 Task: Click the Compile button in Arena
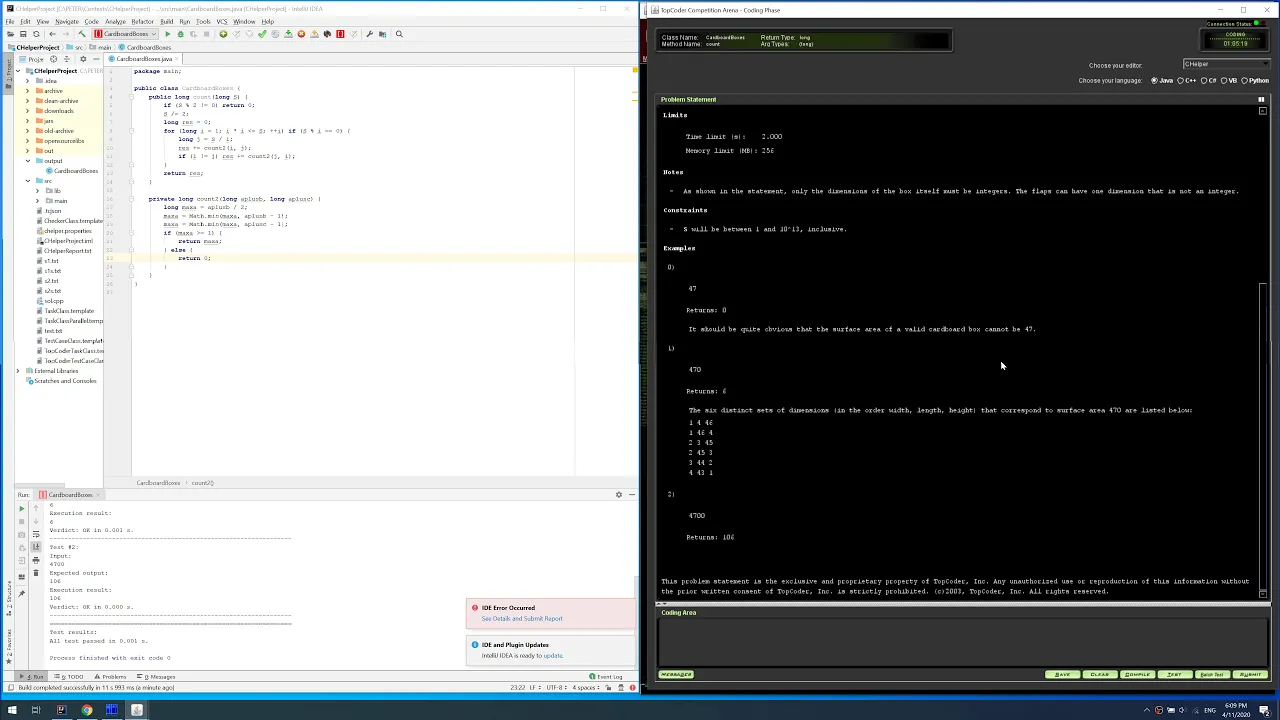click(1137, 675)
